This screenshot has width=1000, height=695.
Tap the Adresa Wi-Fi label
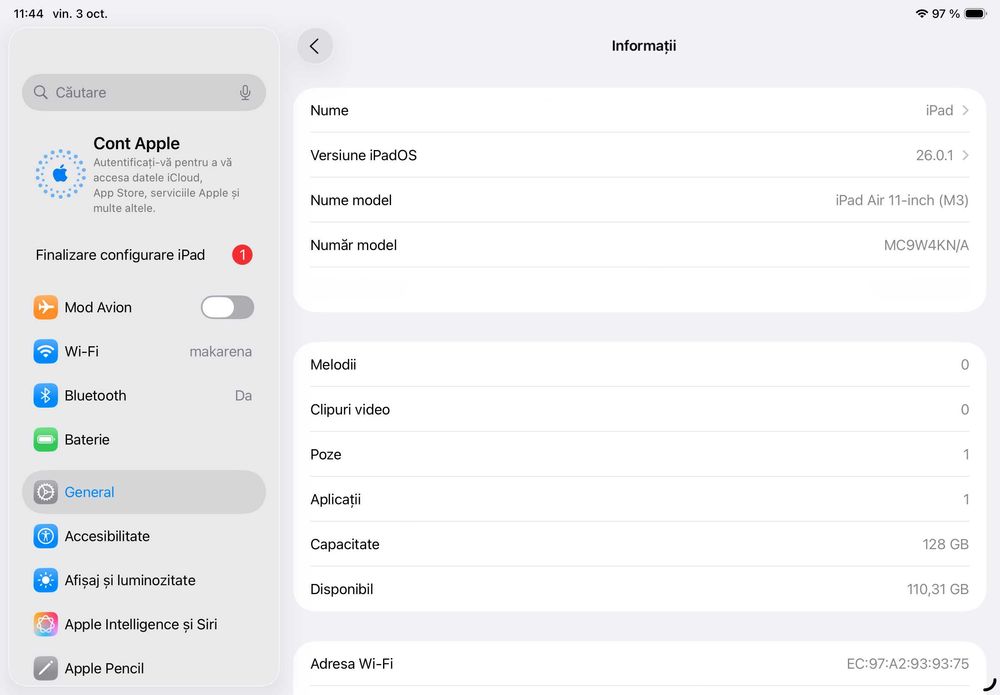click(351, 664)
